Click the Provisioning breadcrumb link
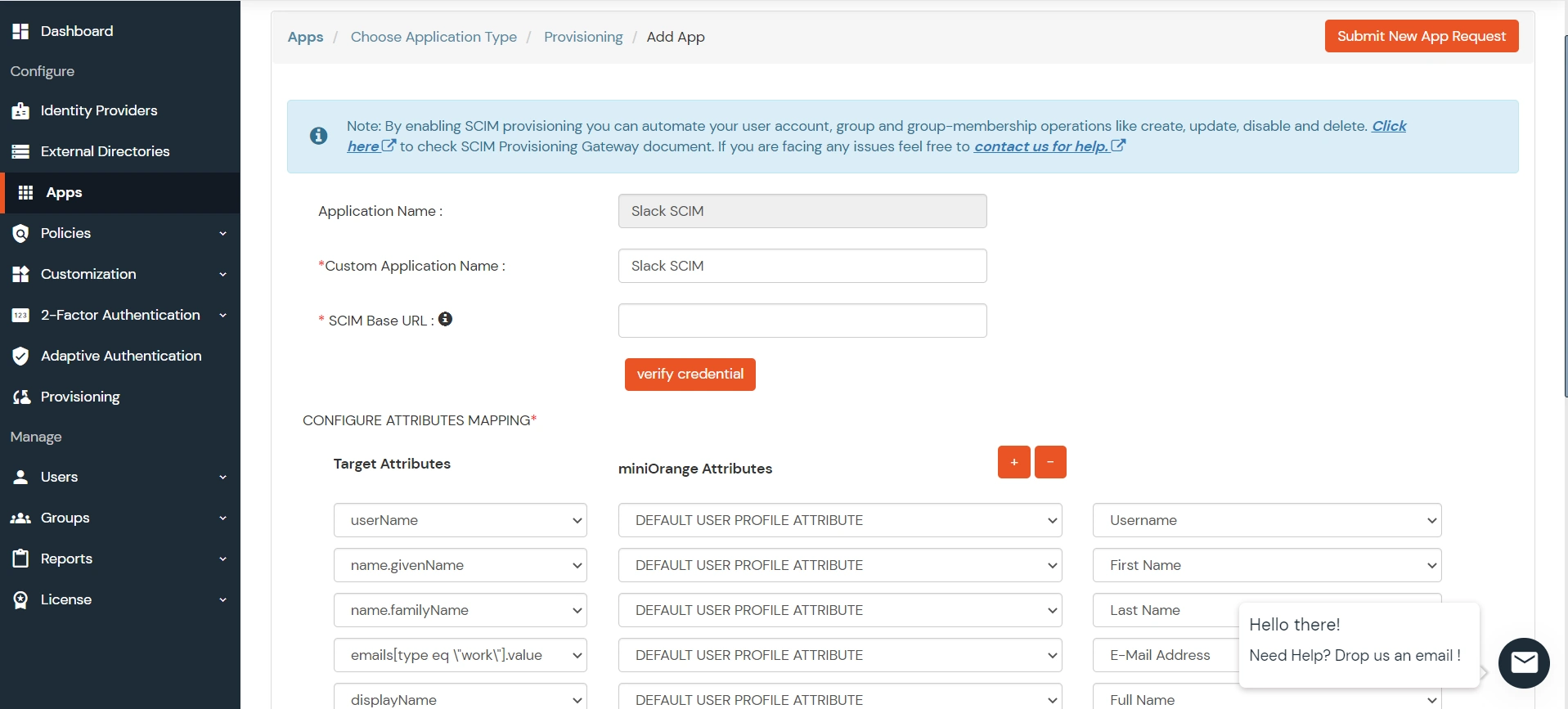Screen dimensions: 1568x709 coord(583,37)
